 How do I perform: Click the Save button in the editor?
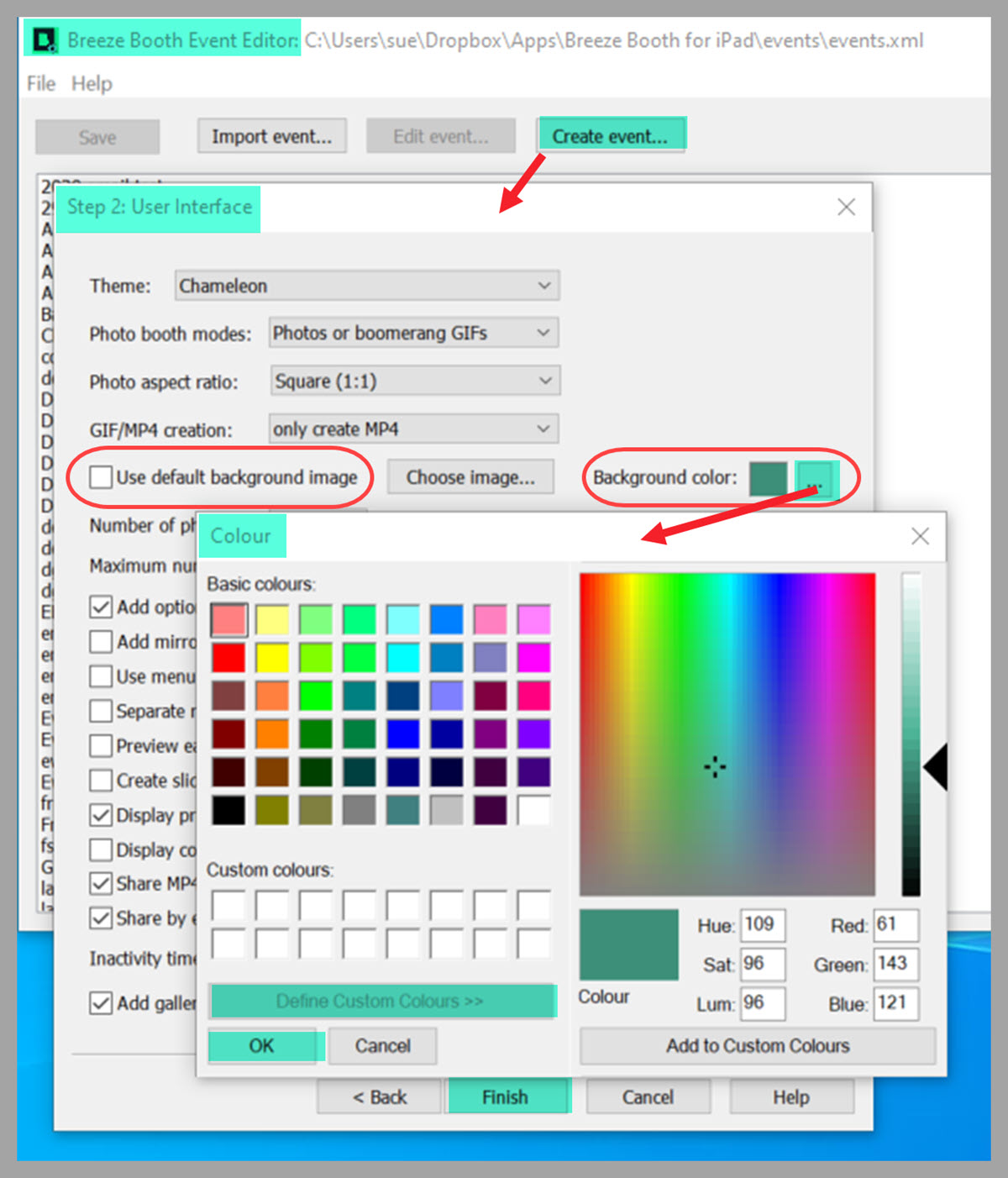point(97,137)
